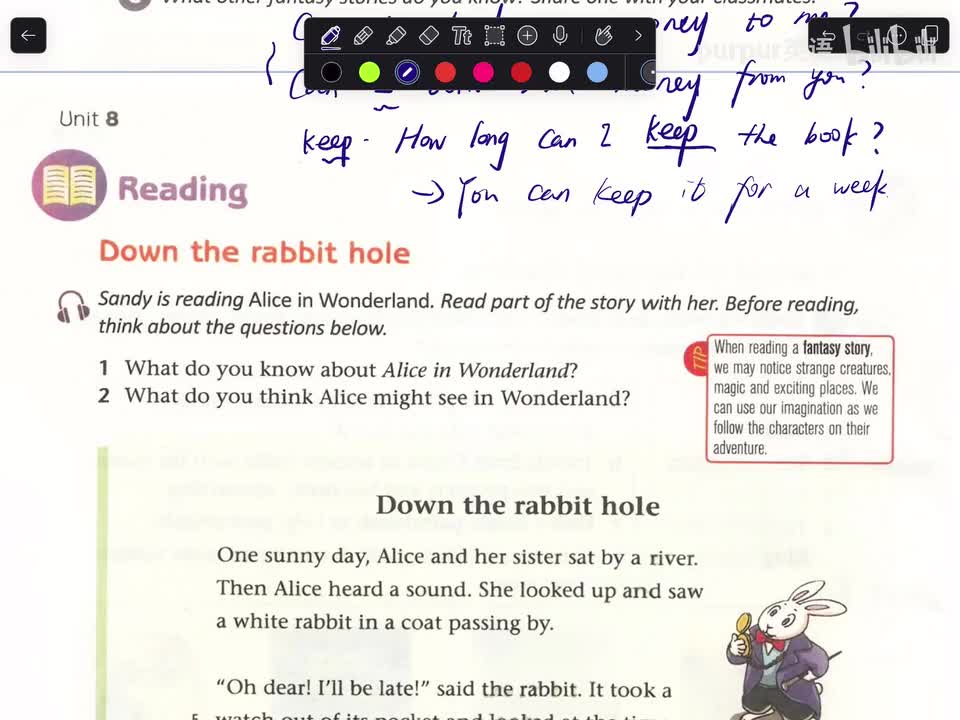960x720 pixels.
Task: Select the pencil tool
Action: click(x=363, y=36)
